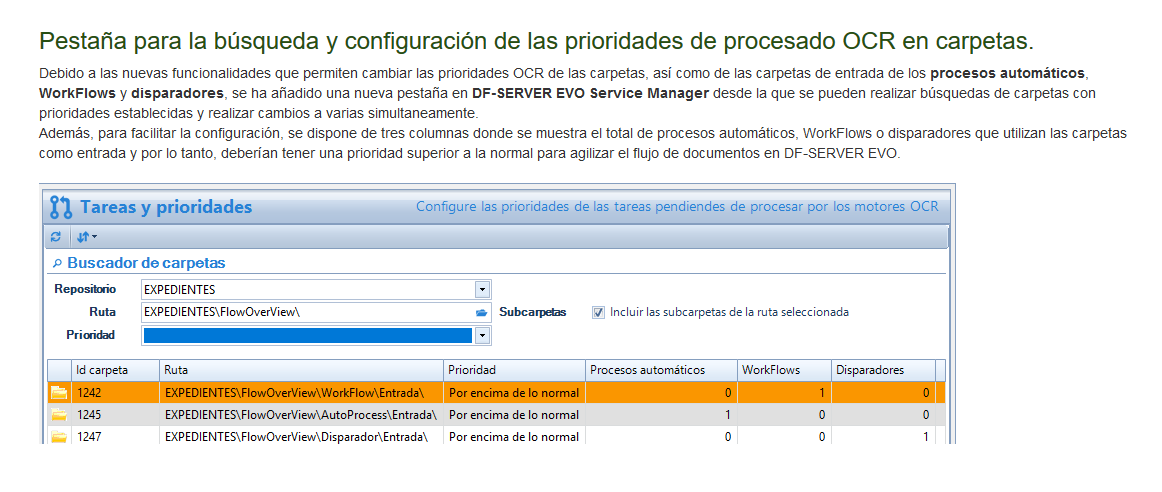Click the Tareas y prioridades branch icon
This screenshot has width=1162, height=492.
61,207
